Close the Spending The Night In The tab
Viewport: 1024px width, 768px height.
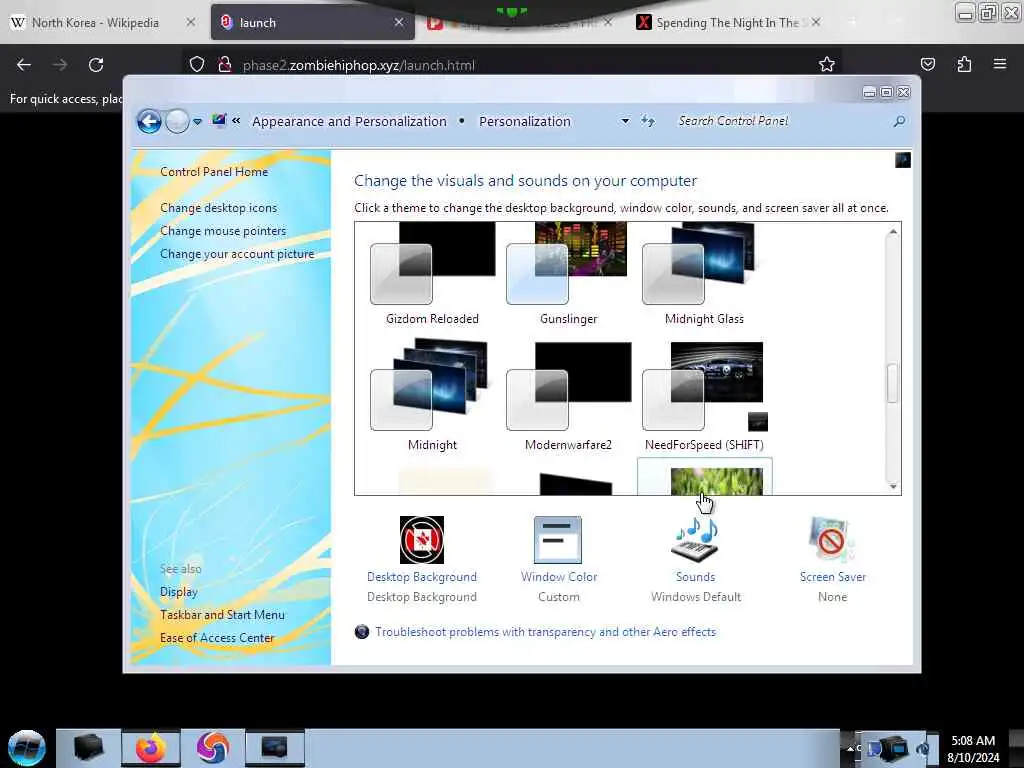tap(816, 22)
